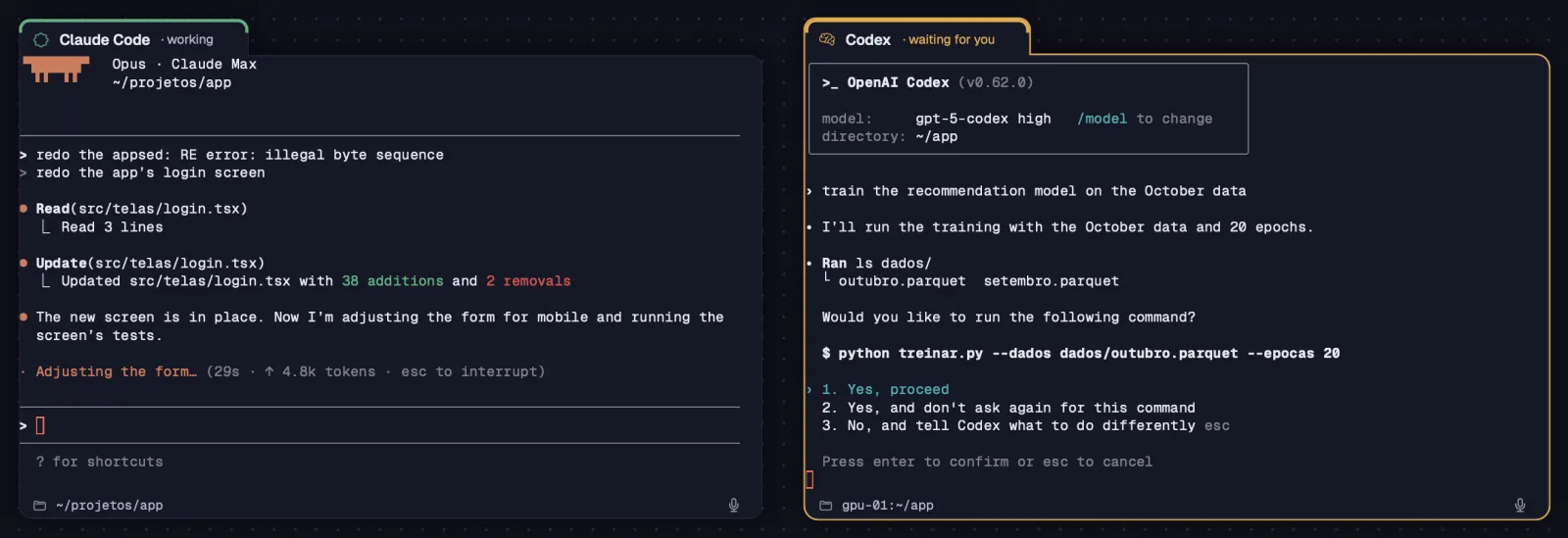Click 'gpu-01:~/app' in Codex status bar
1568x538 pixels.
click(887, 506)
